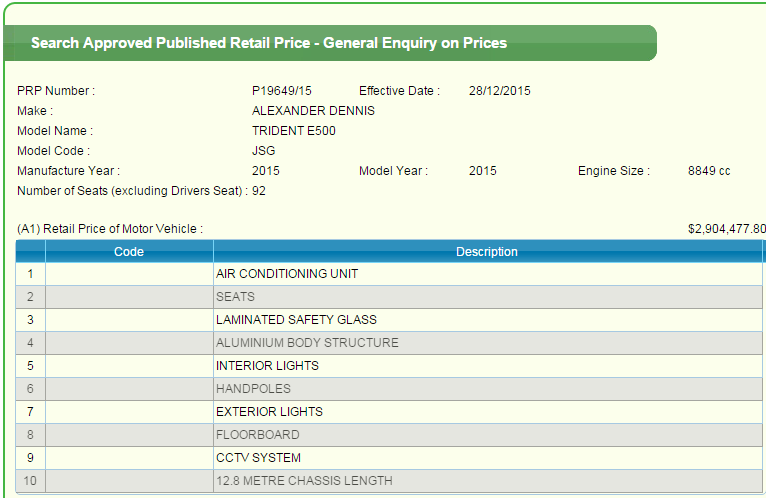Screen dimensions: 766x498
Task: Click PRP number value P19649/15
Action: (x=281, y=91)
